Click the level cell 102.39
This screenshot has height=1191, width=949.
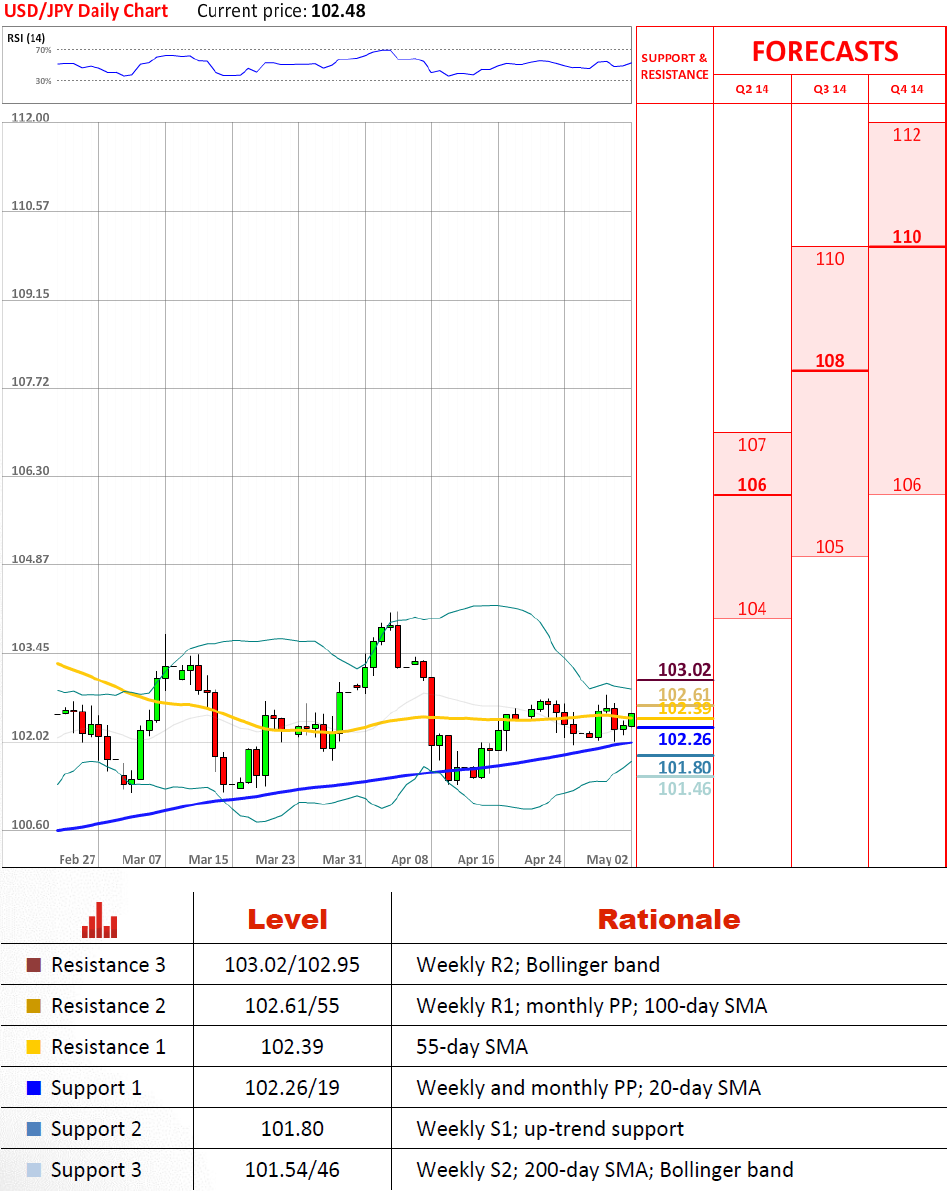292,1047
